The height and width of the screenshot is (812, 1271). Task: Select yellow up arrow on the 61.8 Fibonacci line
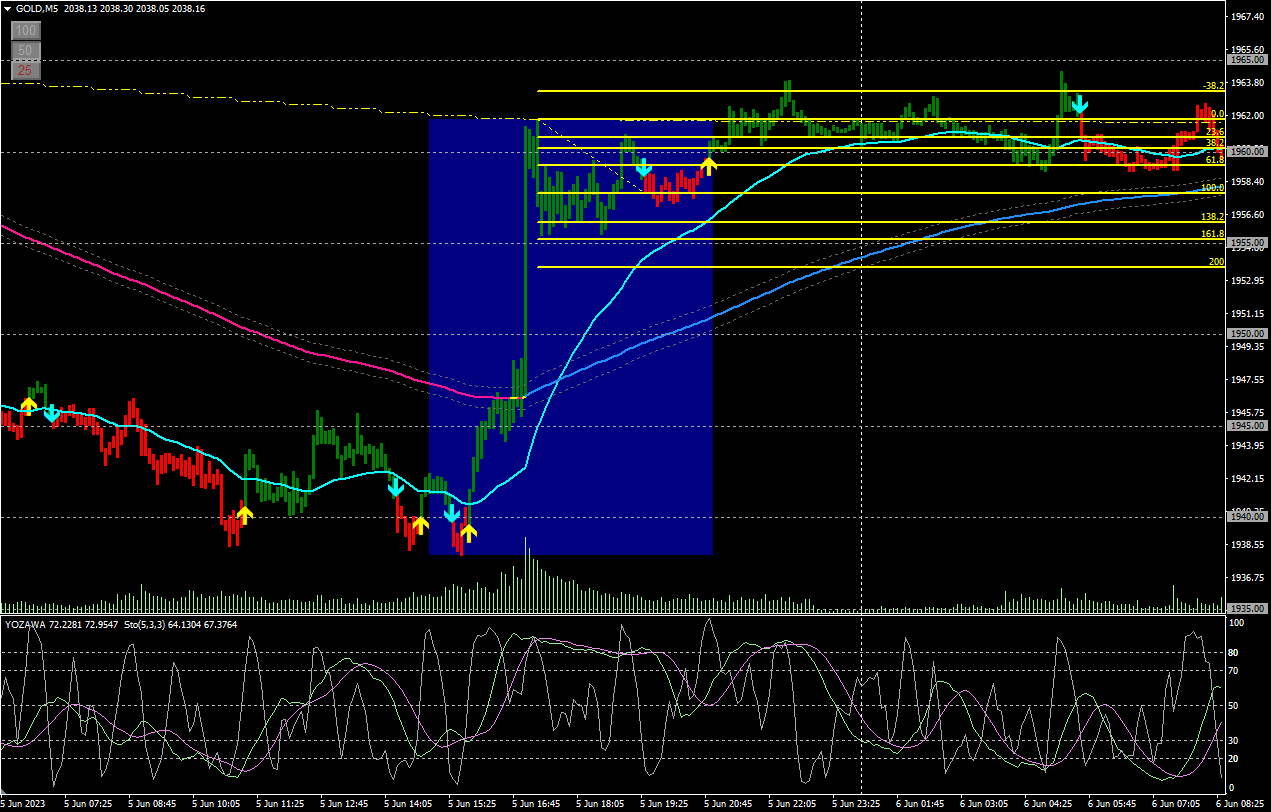tap(709, 165)
